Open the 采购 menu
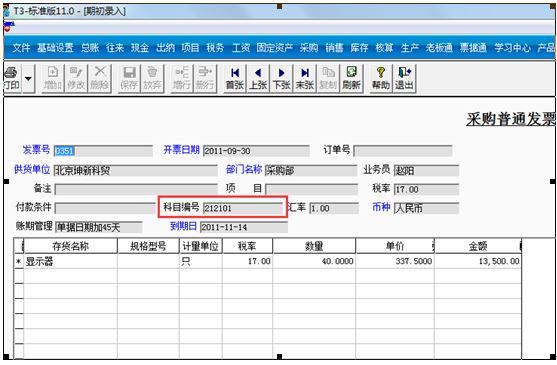Image resolution: width=557 pixels, height=365 pixels. click(x=309, y=48)
